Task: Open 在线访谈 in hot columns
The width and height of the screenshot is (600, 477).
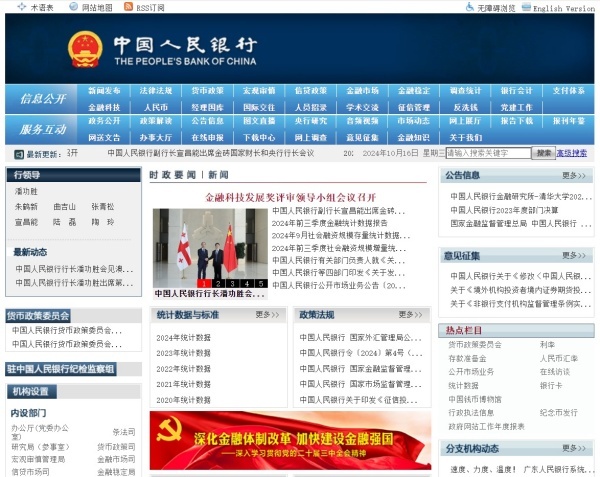Action: (x=555, y=372)
